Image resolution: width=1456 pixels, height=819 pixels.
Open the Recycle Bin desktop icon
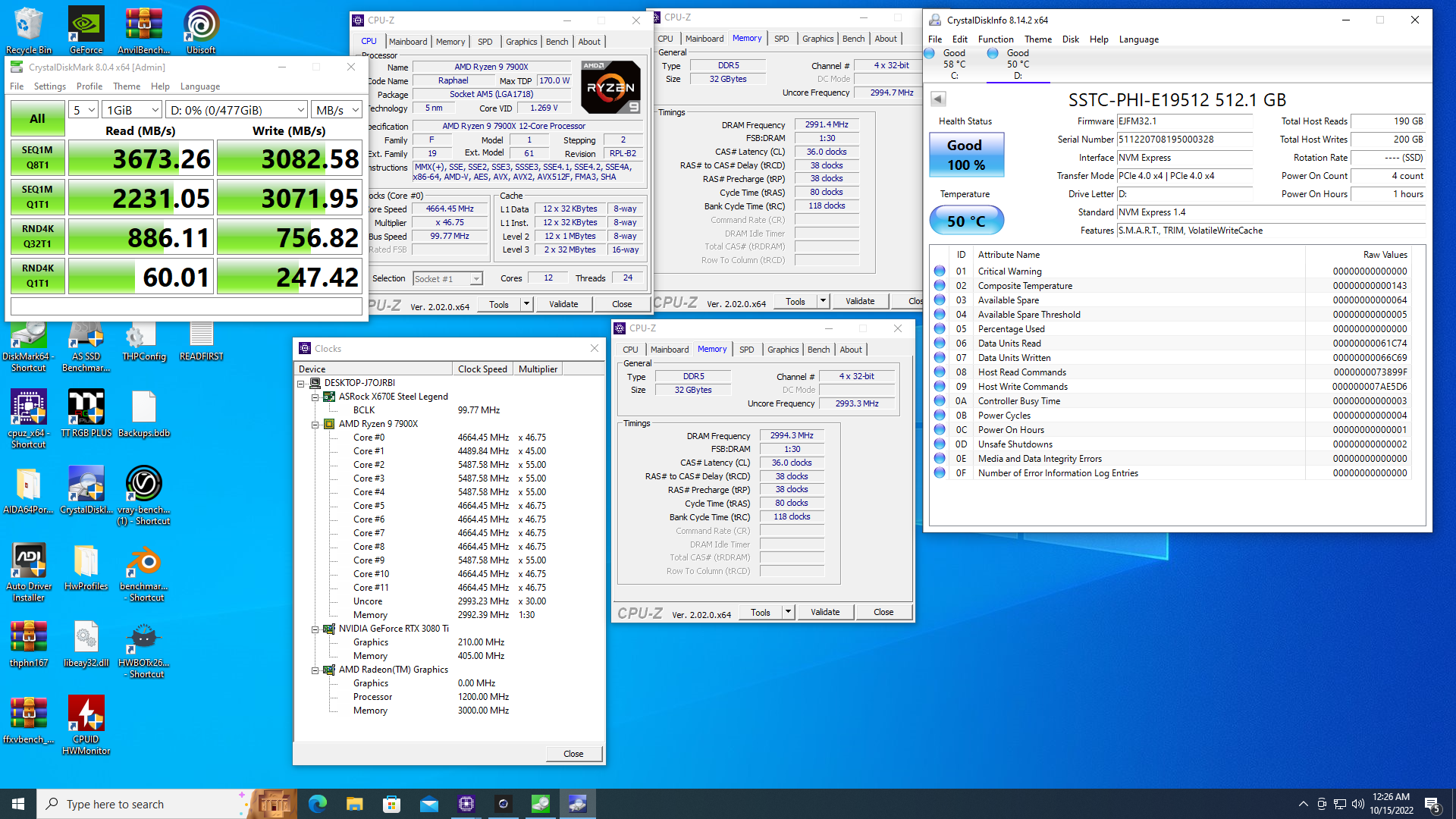[x=29, y=30]
